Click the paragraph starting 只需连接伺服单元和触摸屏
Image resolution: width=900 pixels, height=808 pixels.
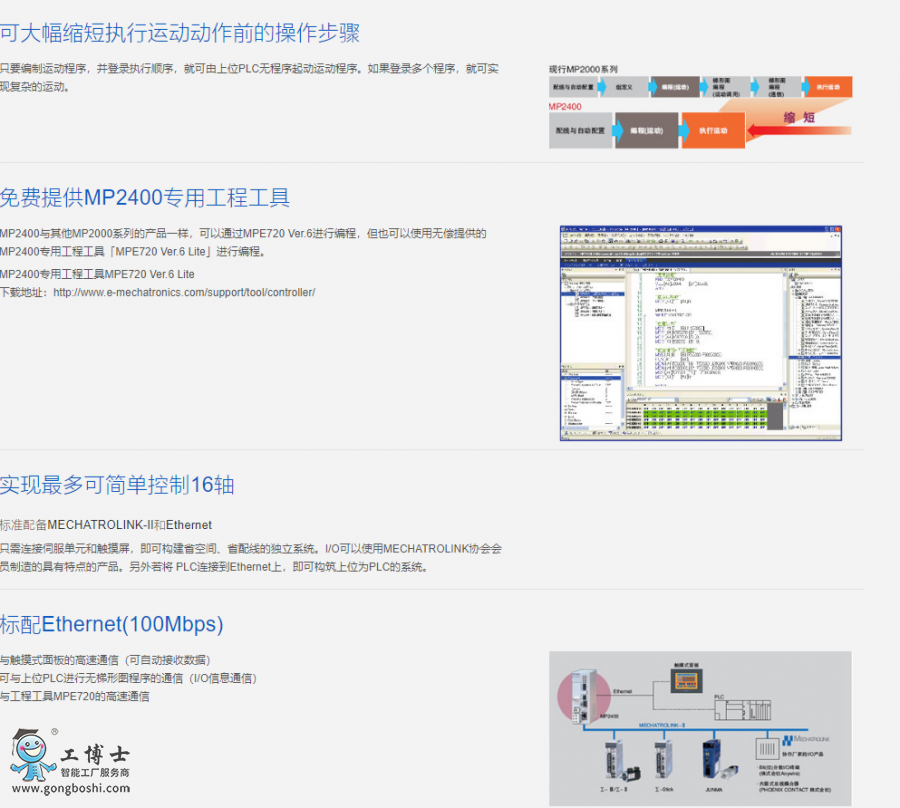pos(251,558)
